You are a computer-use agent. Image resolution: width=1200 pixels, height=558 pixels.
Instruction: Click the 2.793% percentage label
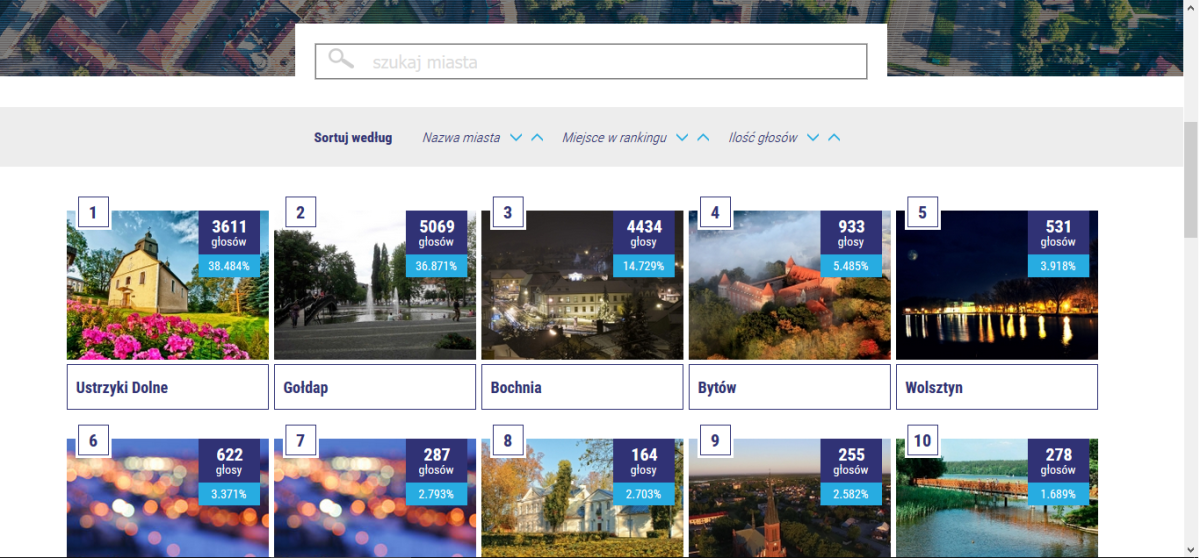[x=436, y=494]
